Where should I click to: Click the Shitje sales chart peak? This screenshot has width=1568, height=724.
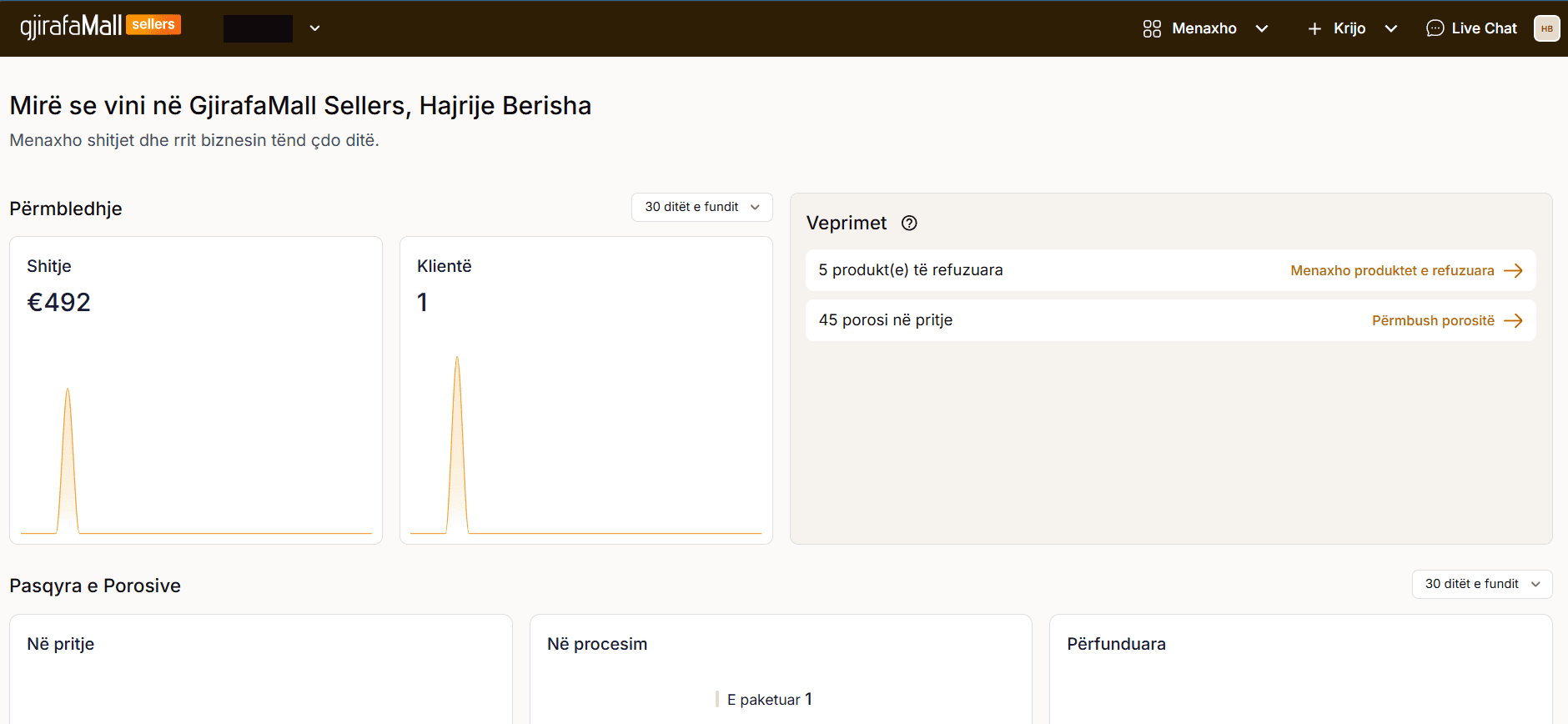(68, 390)
